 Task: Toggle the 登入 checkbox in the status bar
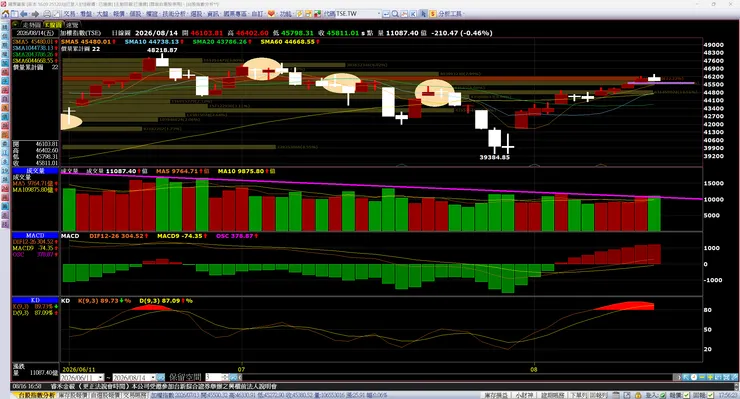pos(663,395)
